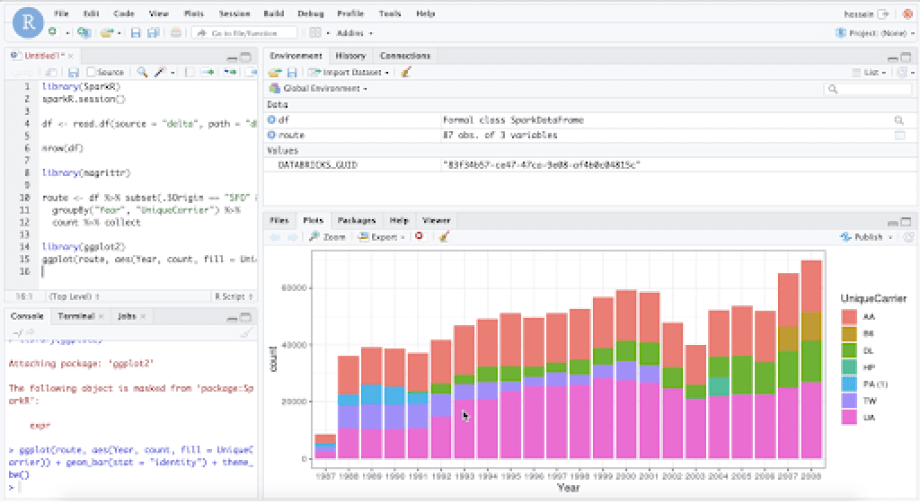
Task: Click the new file icon in main toolbar
Action: pos(52,33)
